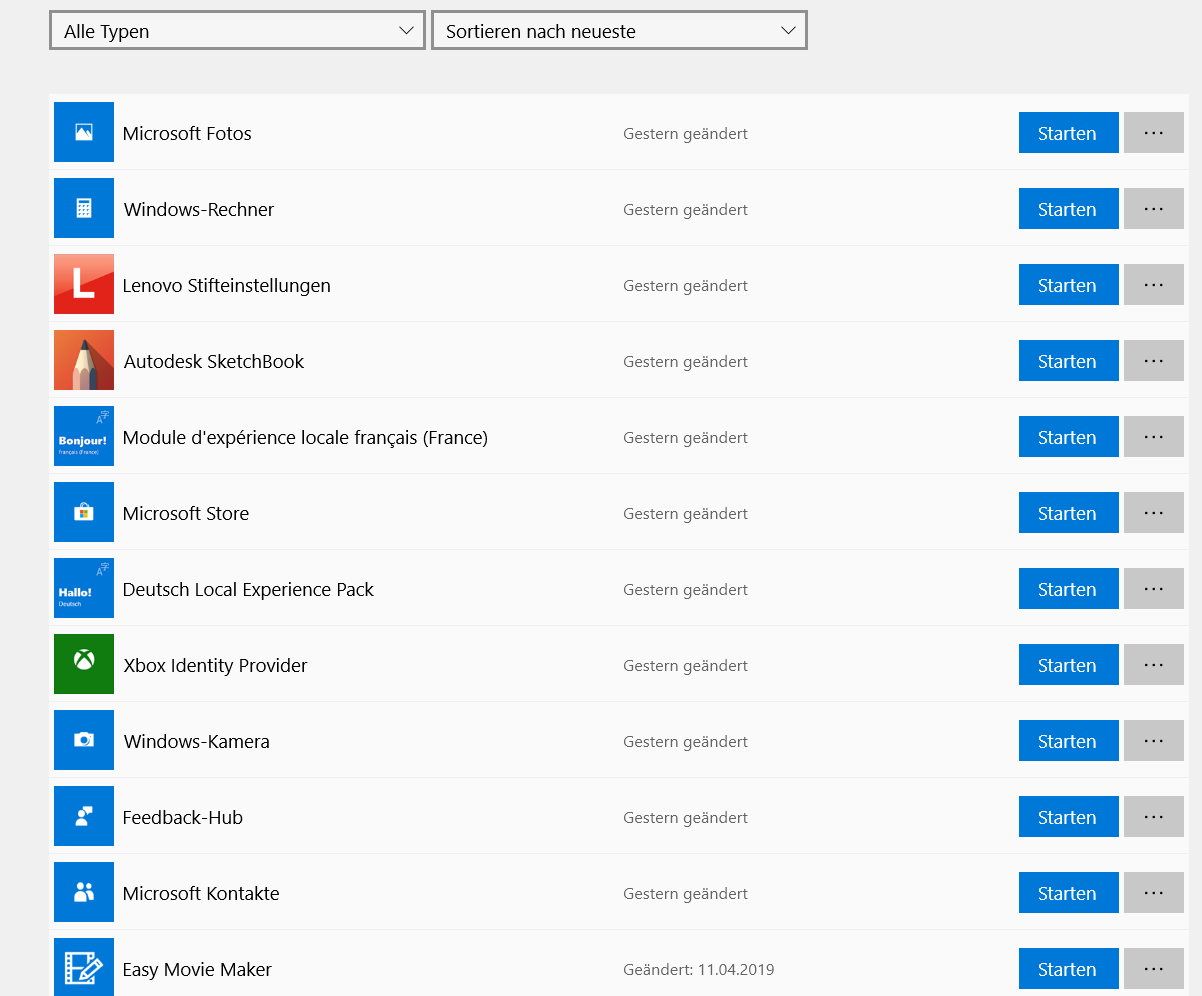This screenshot has height=996, width=1202.
Task: Click the Feedback-Hub icon
Action: (84, 816)
